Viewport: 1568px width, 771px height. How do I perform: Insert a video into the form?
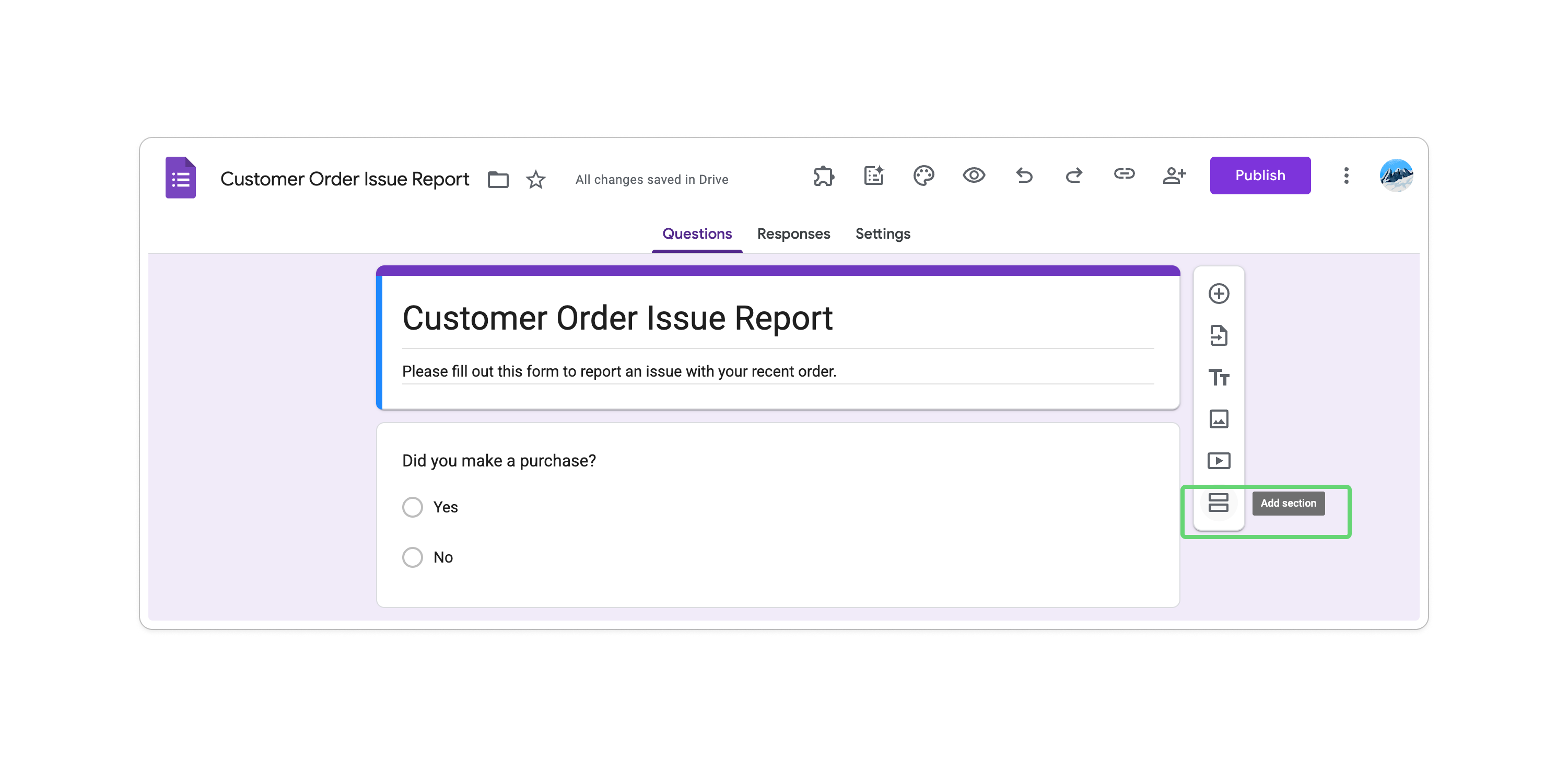click(x=1219, y=461)
